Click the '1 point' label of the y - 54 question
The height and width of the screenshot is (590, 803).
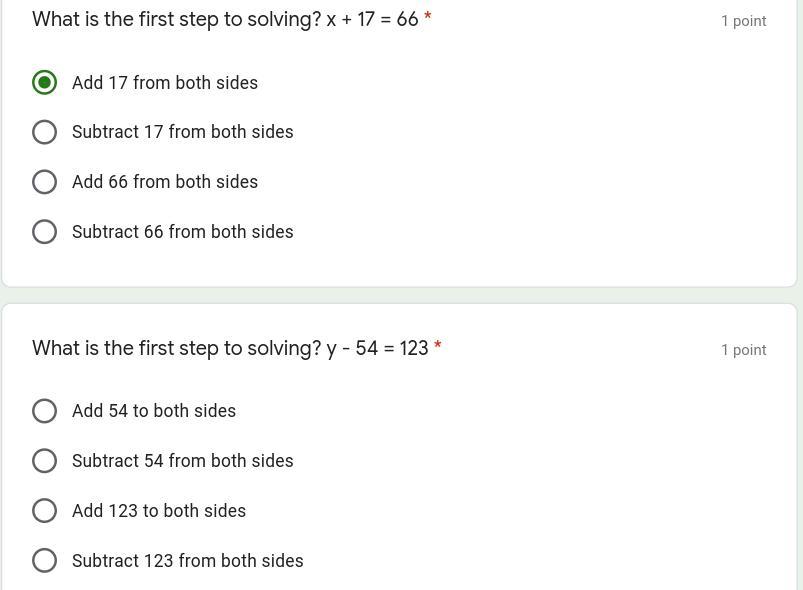(743, 350)
